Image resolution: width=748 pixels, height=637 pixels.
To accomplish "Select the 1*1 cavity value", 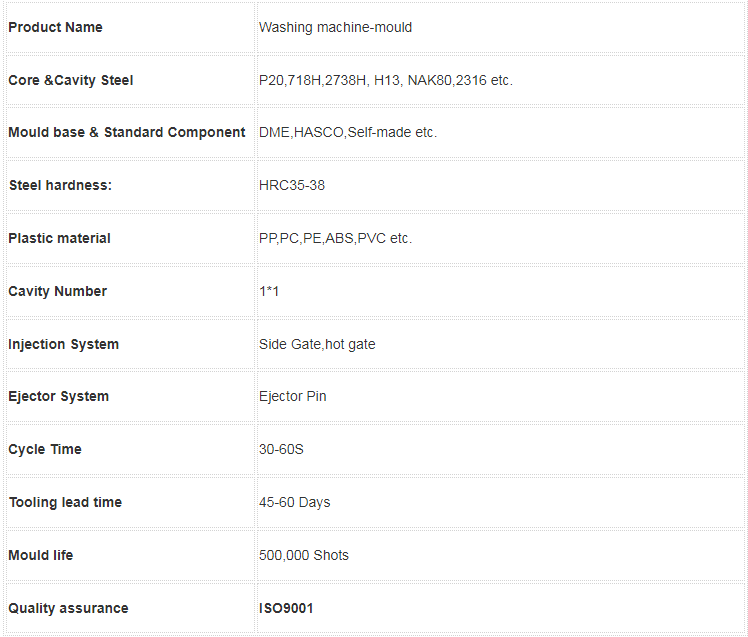I will pos(269,291).
